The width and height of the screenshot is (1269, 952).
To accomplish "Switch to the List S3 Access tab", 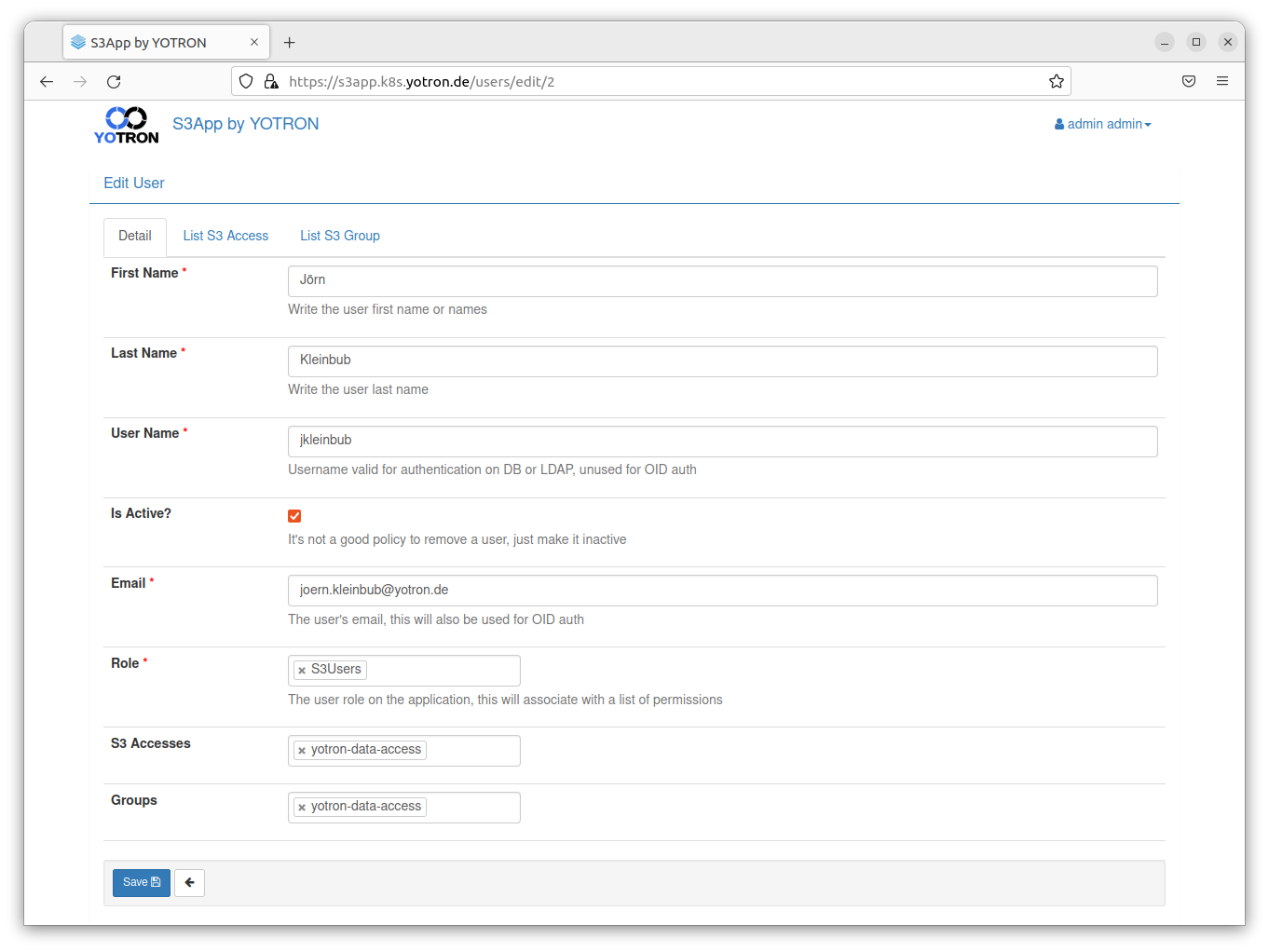I will (x=225, y=237).
